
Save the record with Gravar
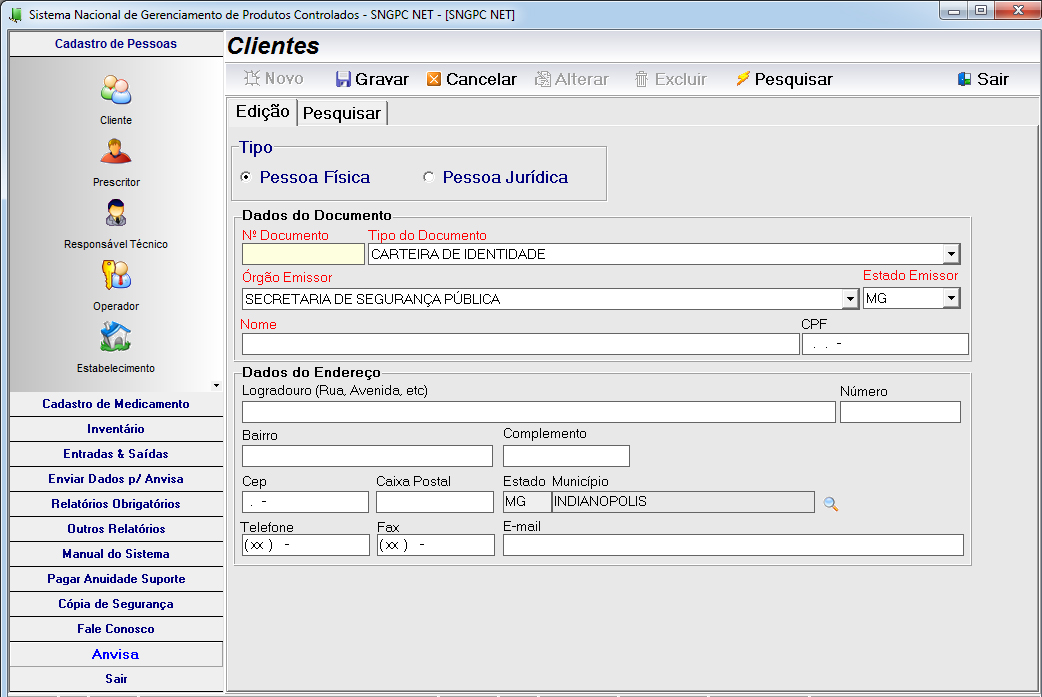click(372, 79)
